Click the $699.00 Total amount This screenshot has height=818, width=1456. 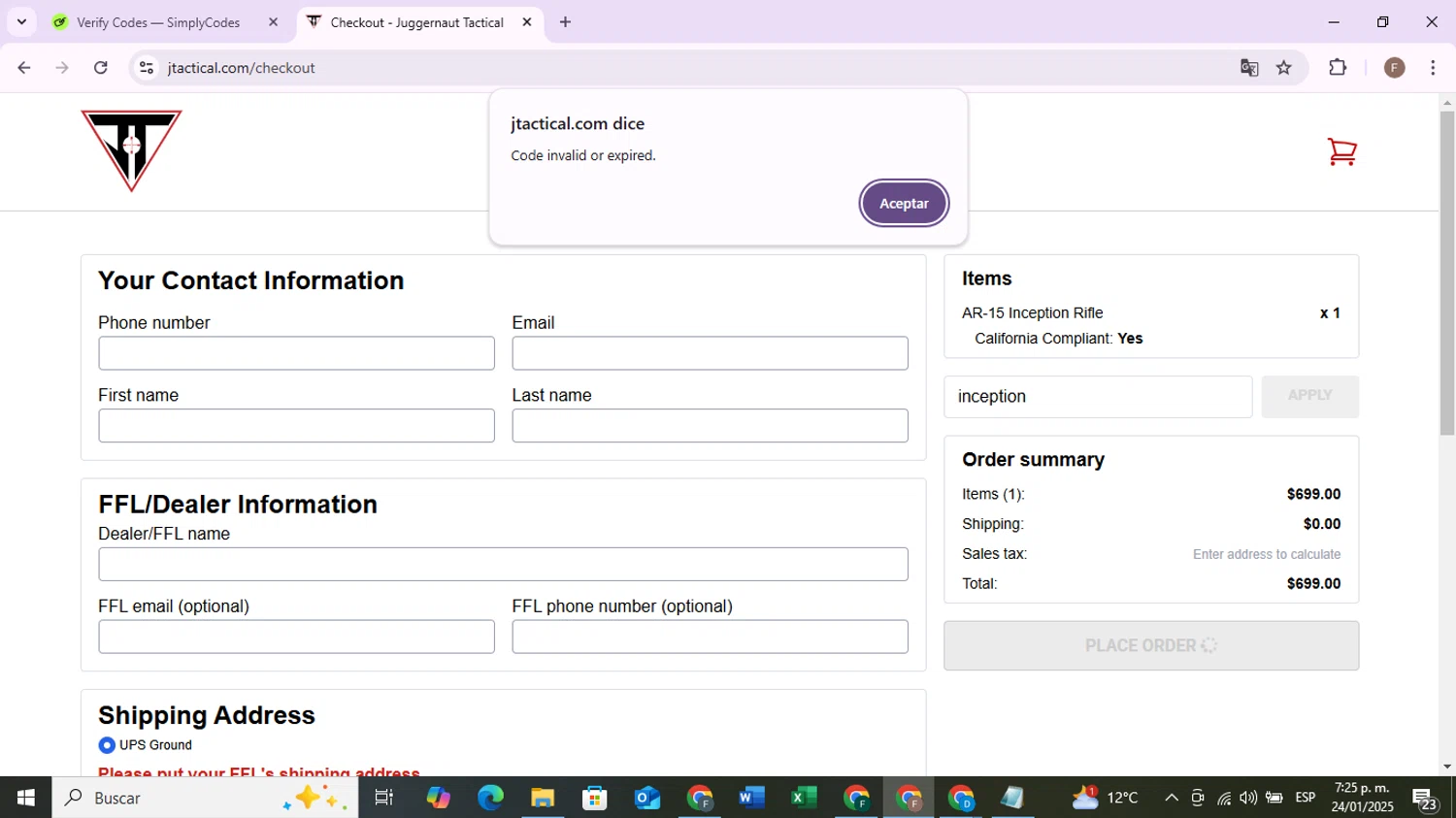click(x=1313, y=584)
